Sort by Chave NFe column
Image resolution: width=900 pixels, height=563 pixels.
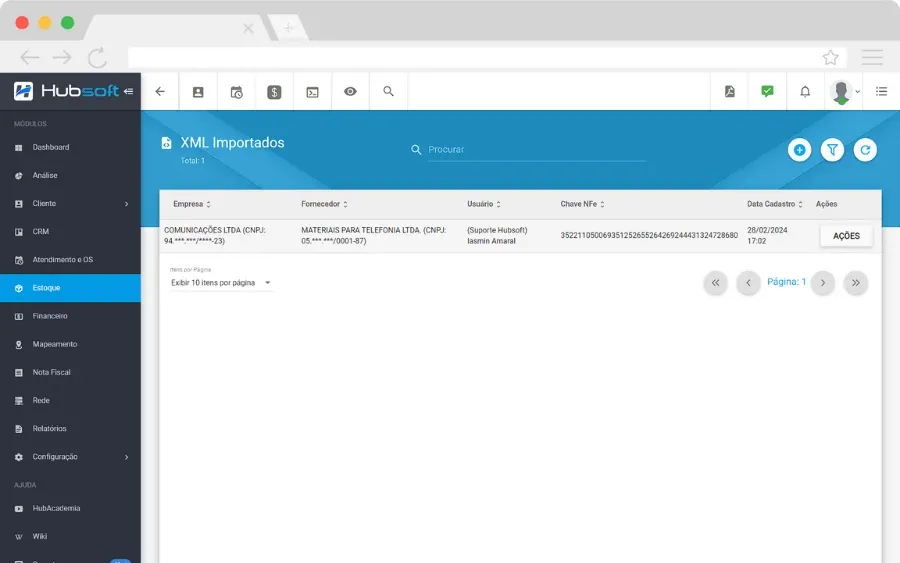pyautogui.click(x=583, y=204)
